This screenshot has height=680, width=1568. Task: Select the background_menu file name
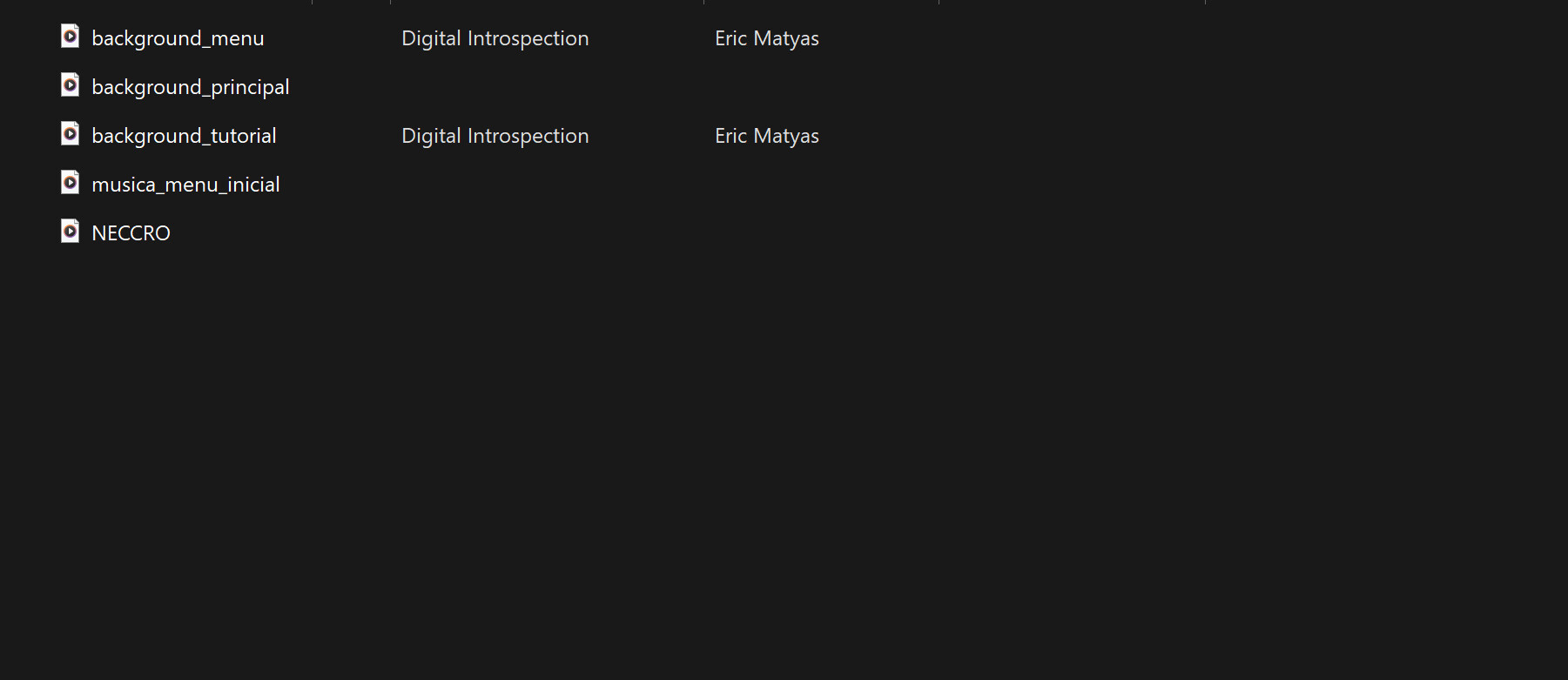pos(178,38)
